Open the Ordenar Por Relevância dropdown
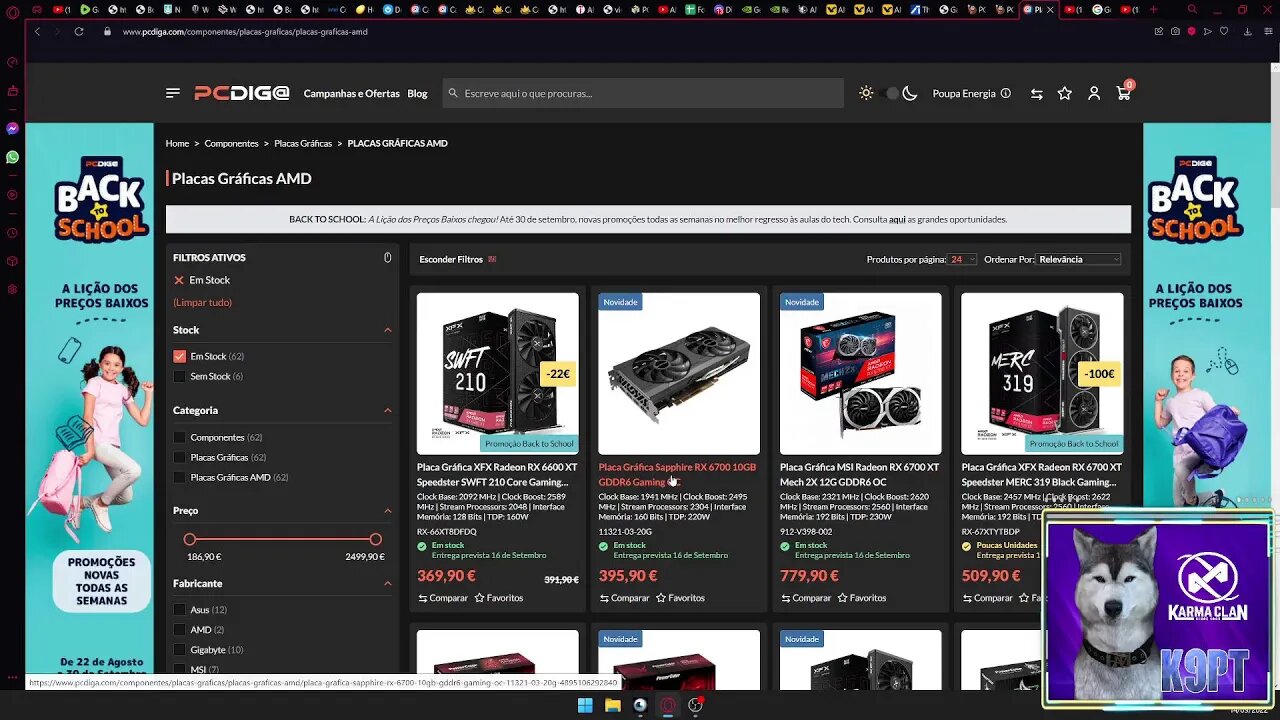Image resolution: width=1280 pixels, height=720 pixels. coord(1079,259)
